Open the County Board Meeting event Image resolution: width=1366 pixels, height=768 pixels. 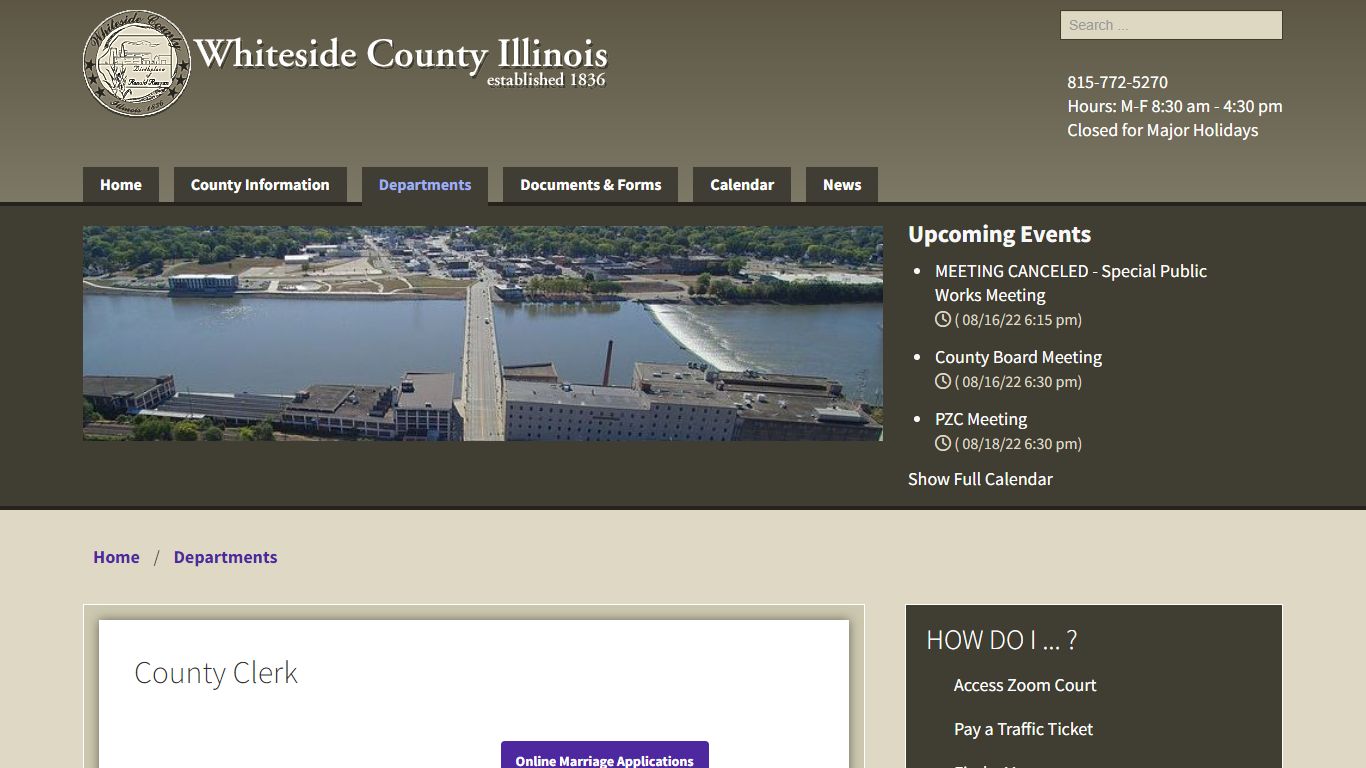click(x=1018, y=357)
